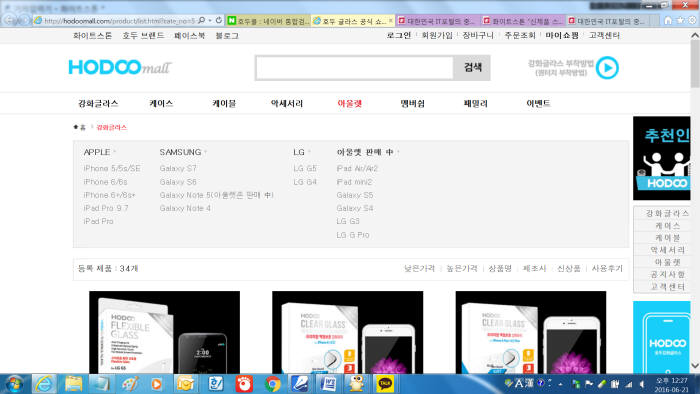Sort products by 사용후기
The width and height of the screenshot is (700, 394).
point(607,269)
